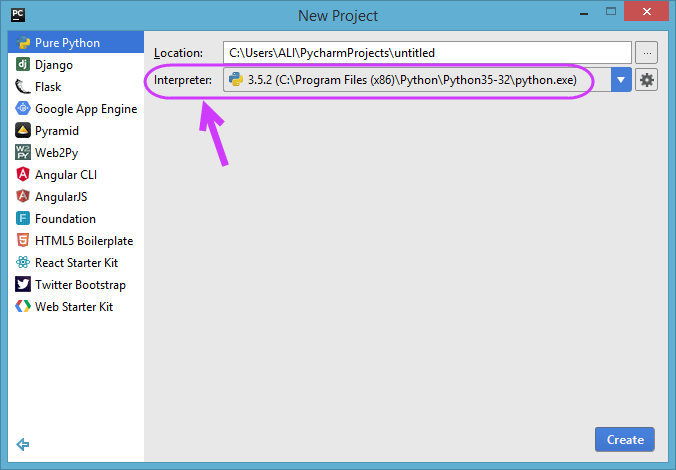Choose the Flask project icon

(22, 87)
